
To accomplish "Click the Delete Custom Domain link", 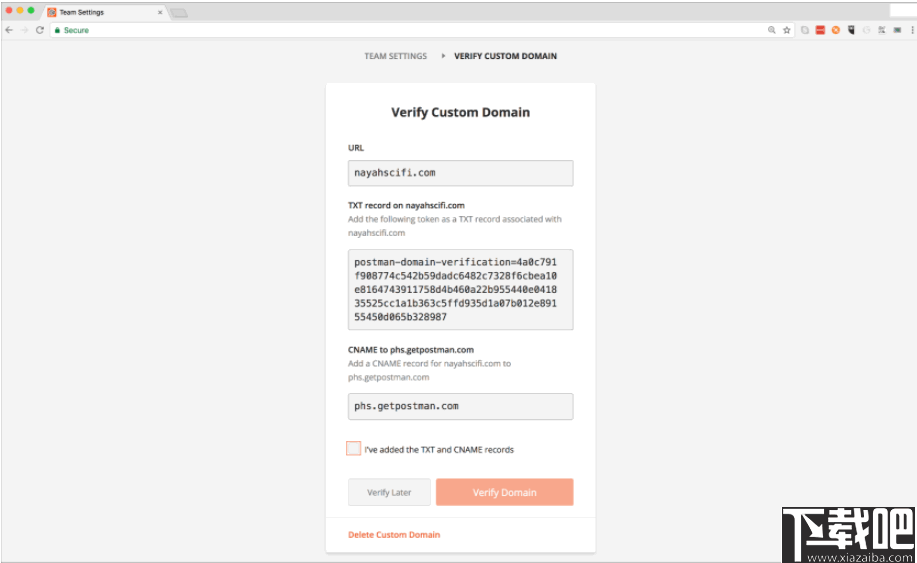I will [394, 535].
